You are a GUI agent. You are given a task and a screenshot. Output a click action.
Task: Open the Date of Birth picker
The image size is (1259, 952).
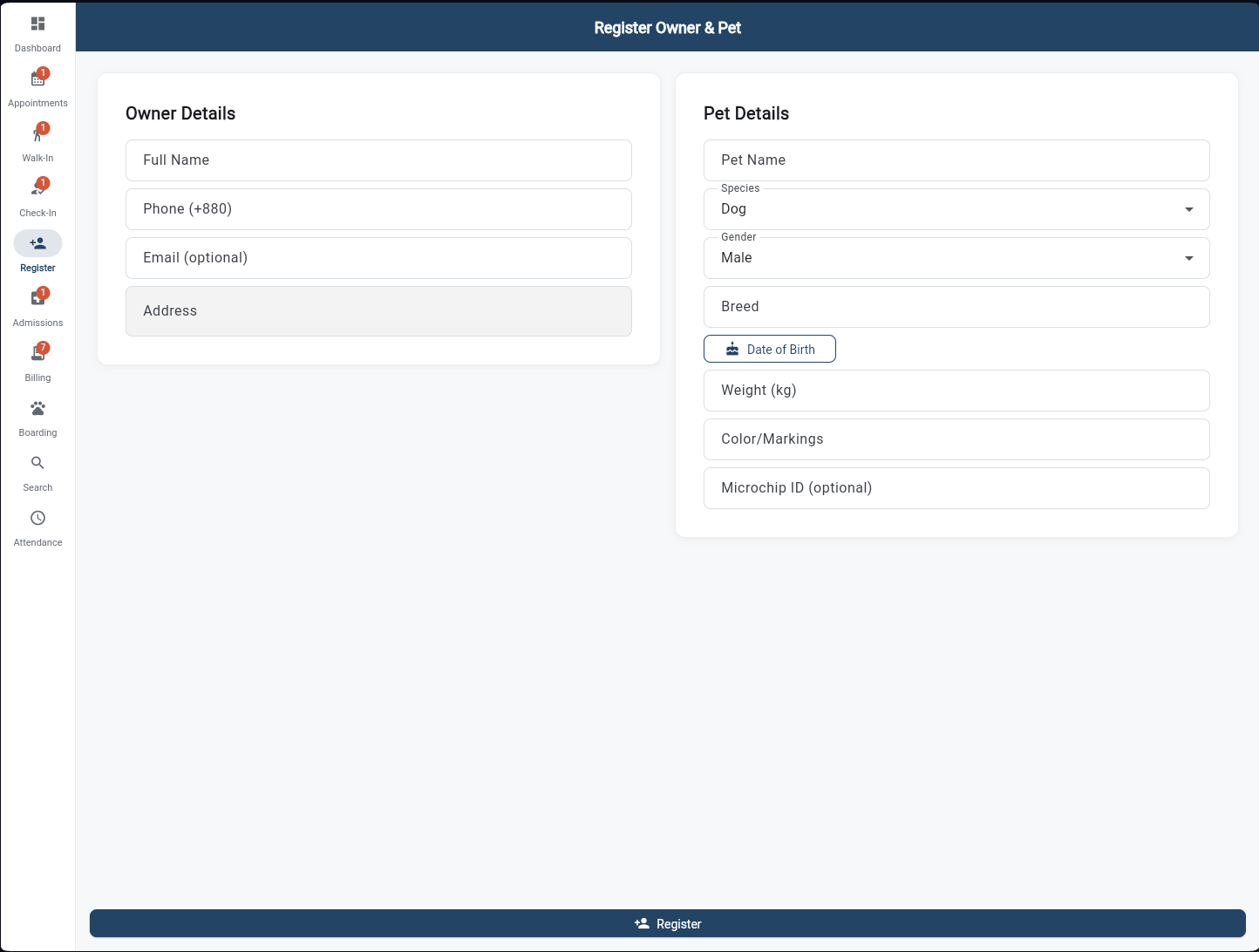tap(769, 349)
